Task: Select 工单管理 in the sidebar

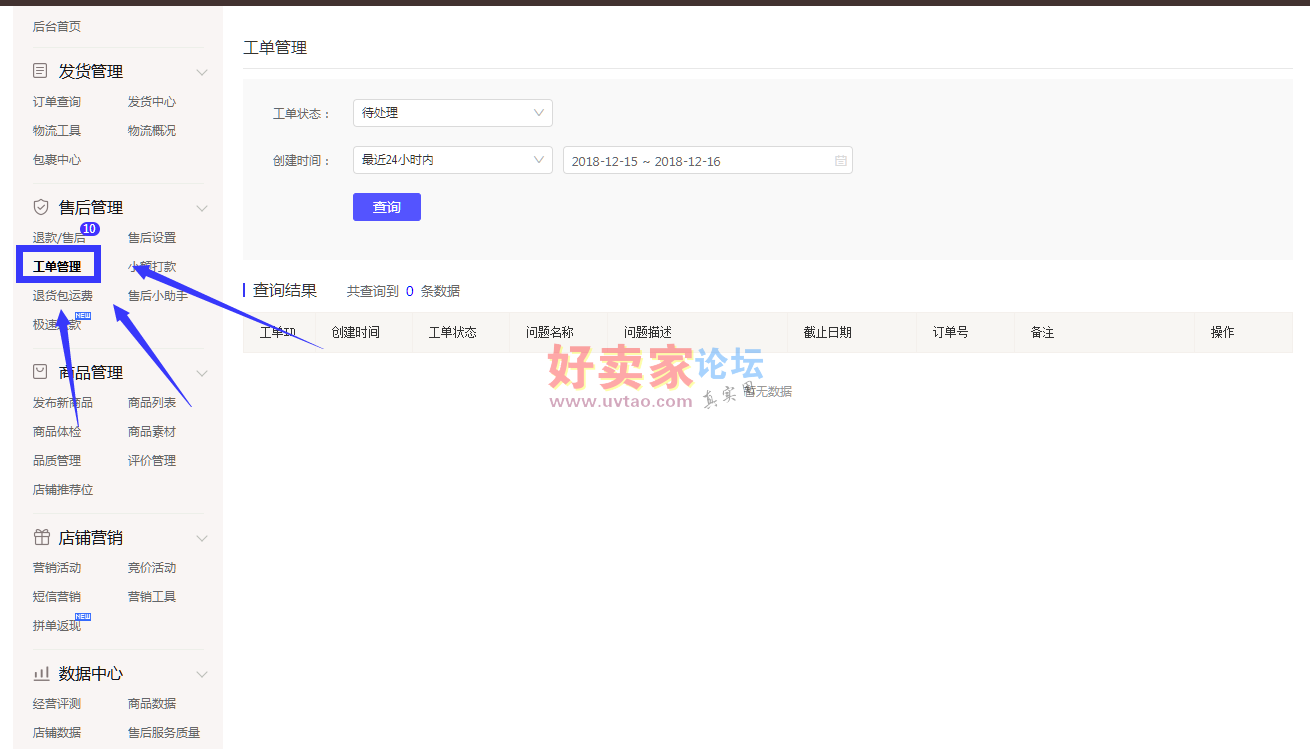Action: [57, 267]
